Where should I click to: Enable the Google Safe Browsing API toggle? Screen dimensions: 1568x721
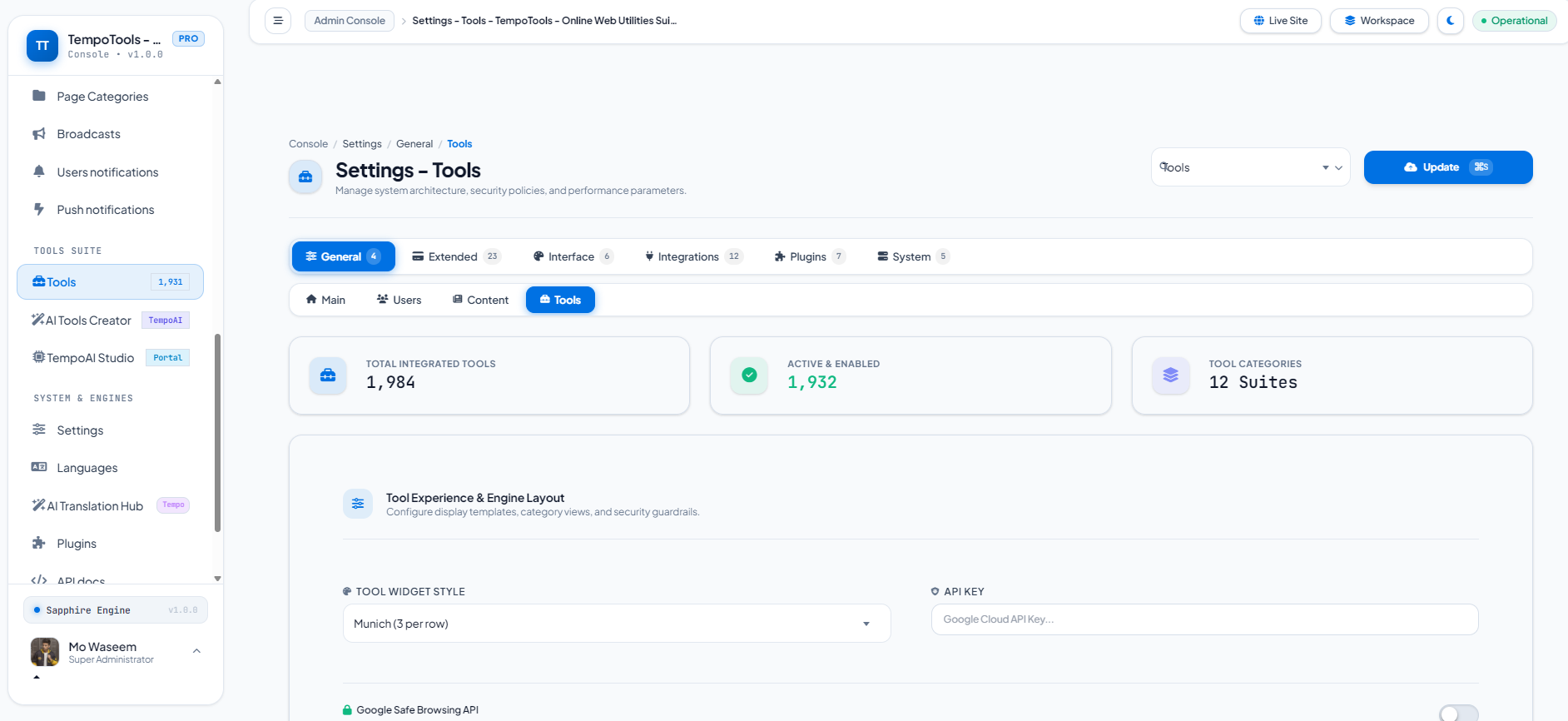[1459, 714]
